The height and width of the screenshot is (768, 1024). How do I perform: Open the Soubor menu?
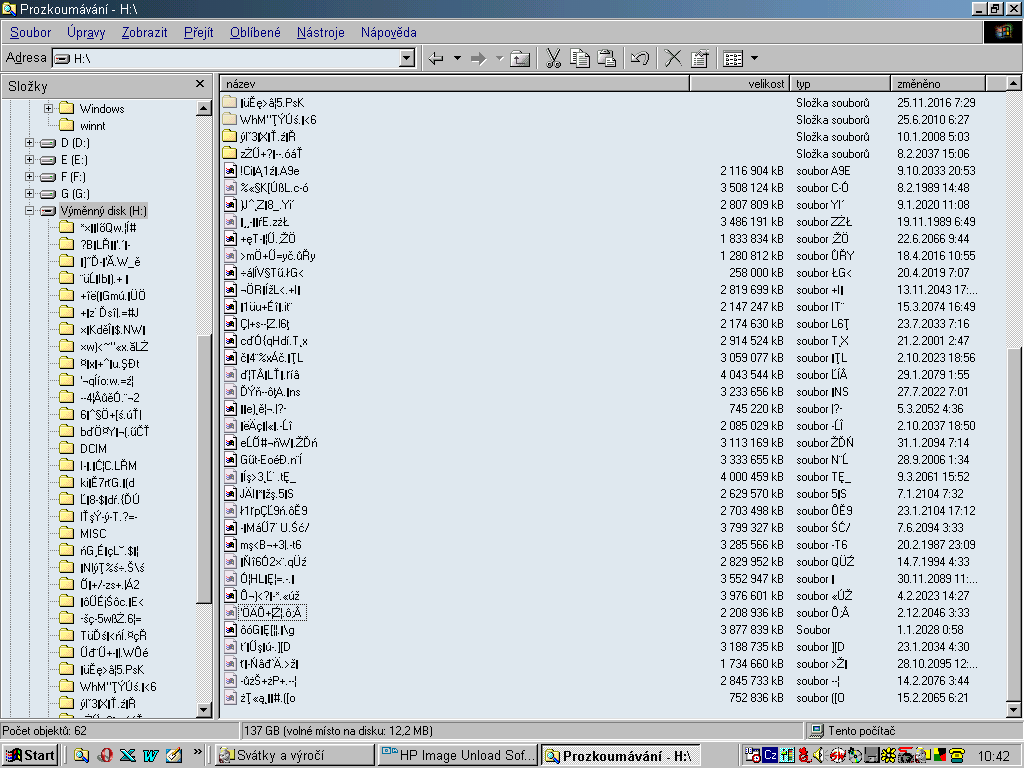coord(30,32)
